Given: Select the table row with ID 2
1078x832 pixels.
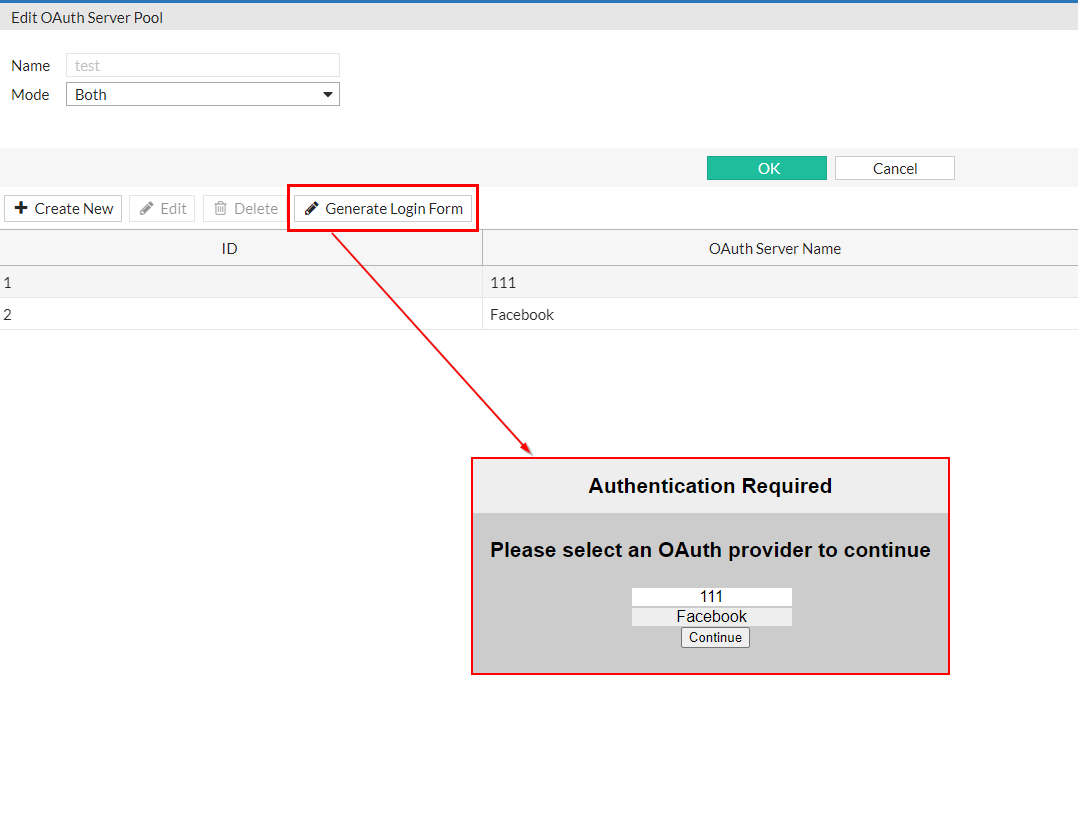Looking at the screenshot, I should click(x=539, y=314).
